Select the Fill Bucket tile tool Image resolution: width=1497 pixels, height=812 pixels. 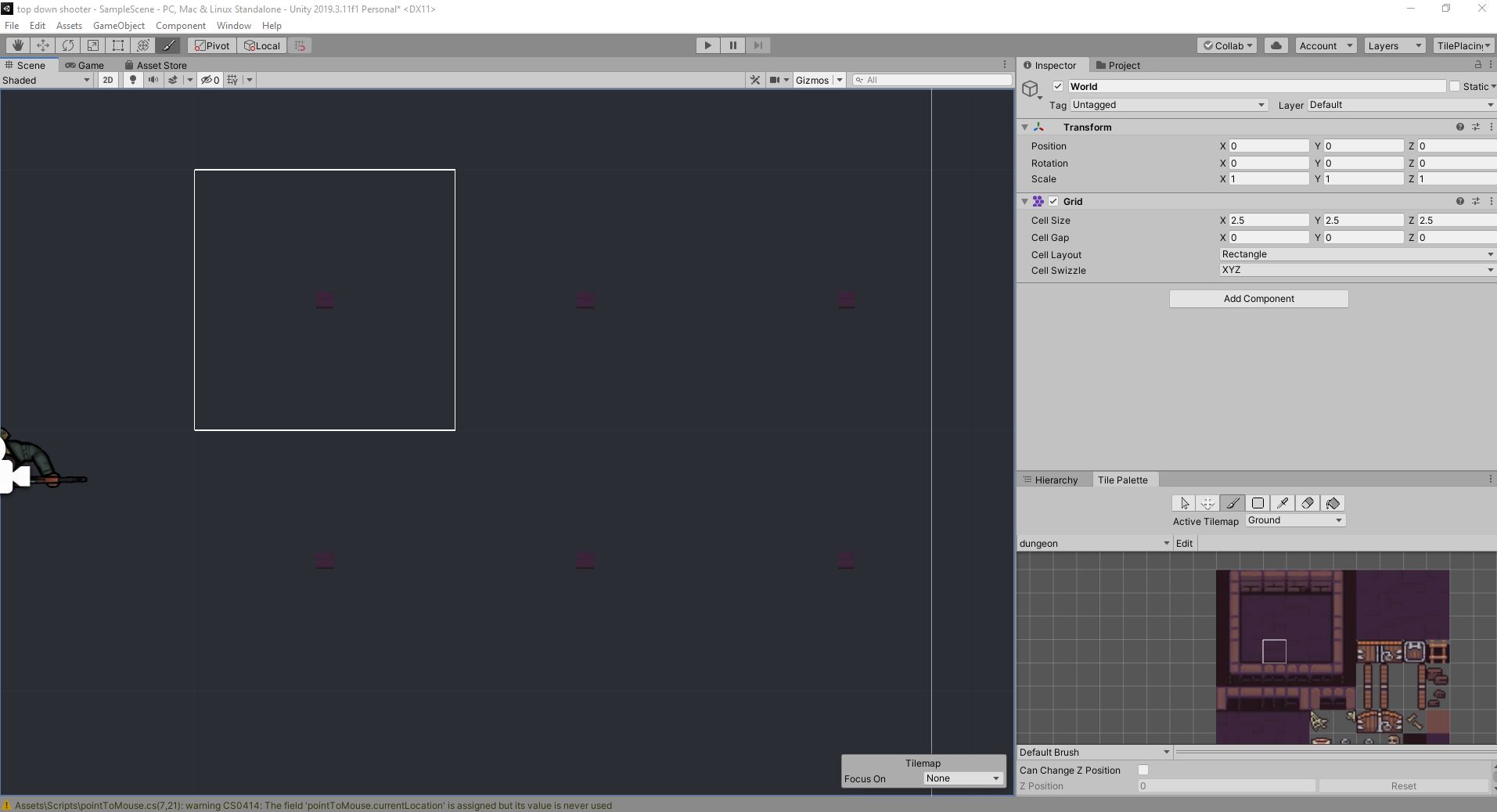click(1333, 503)
